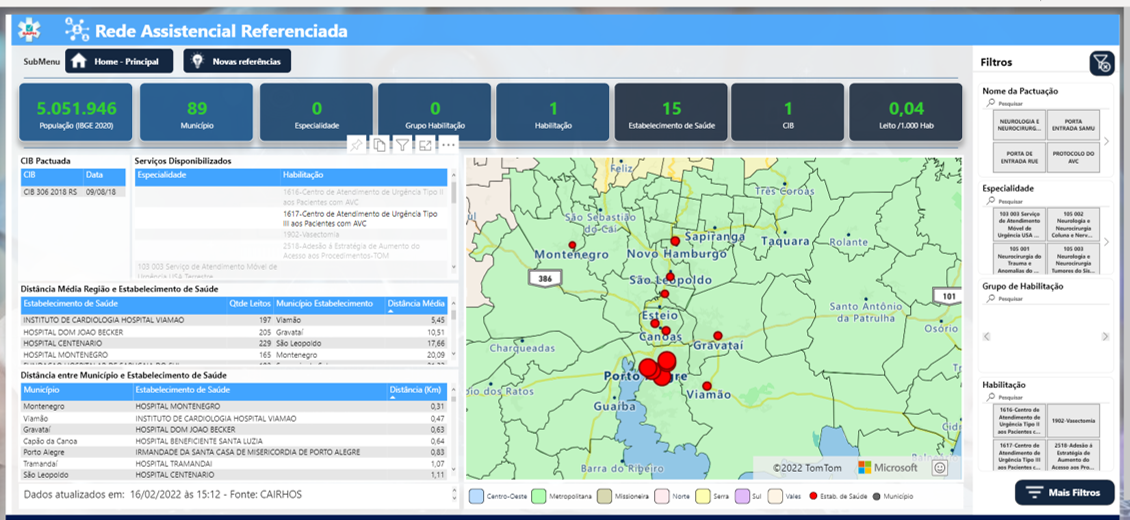Select the Metropolitana legend color swatch
The width and height of the screenshot is (1130, 520).
click(x=540, y=495)
